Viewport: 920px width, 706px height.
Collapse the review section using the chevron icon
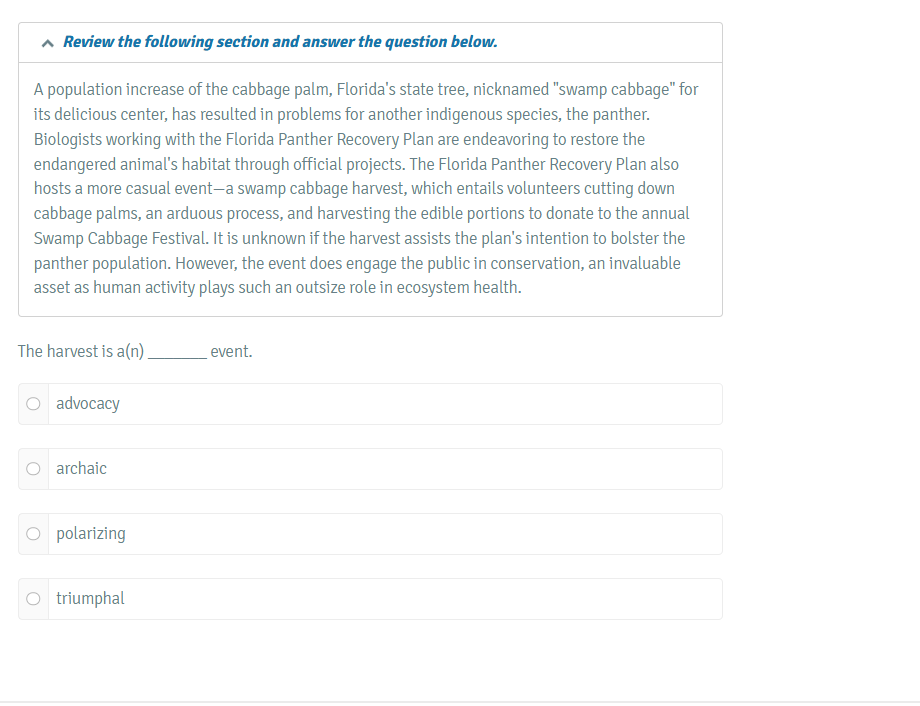pyautogui.click(x=48, y=43)
